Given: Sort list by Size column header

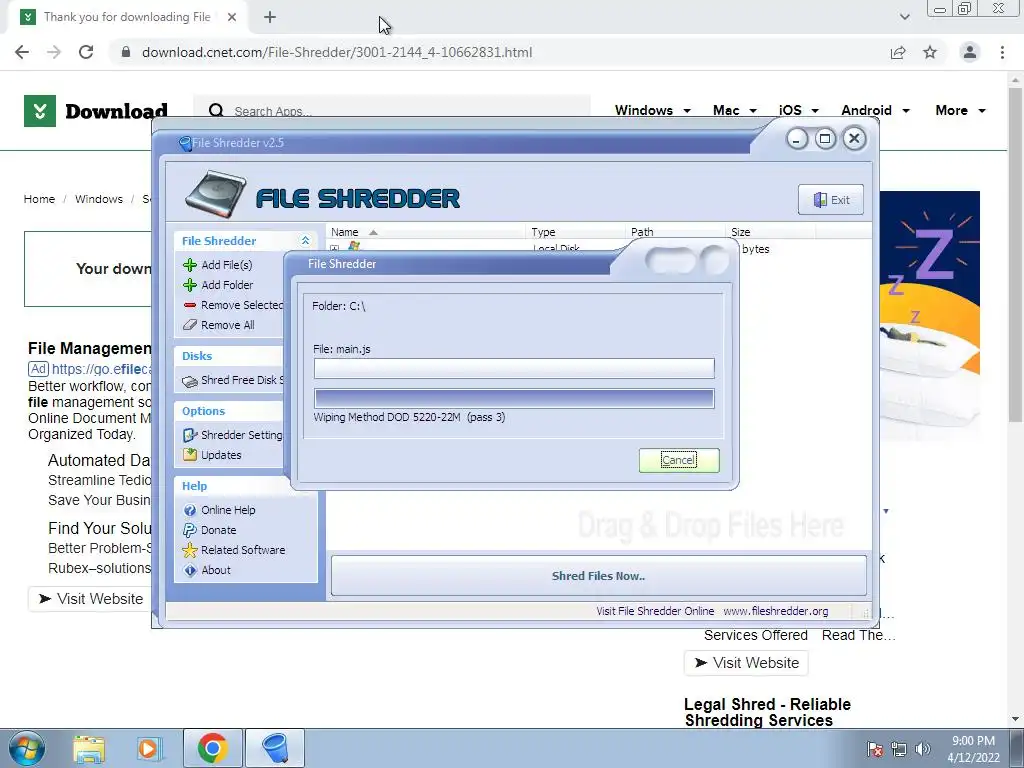Looking at the screenshot, I should point(770,232).
